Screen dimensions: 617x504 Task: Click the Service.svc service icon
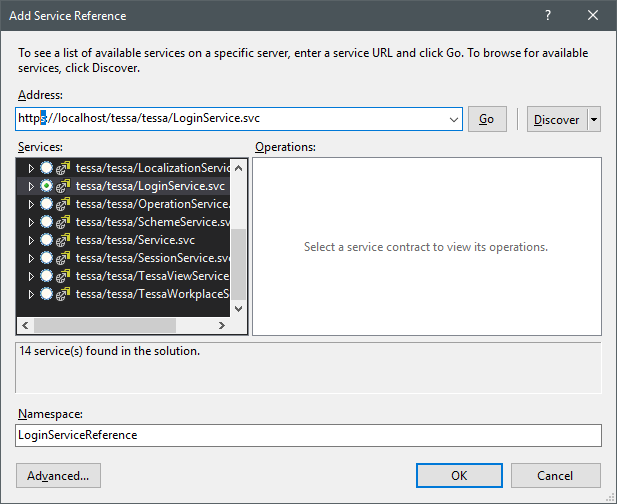pyautogui.click(x=62, y=240)
